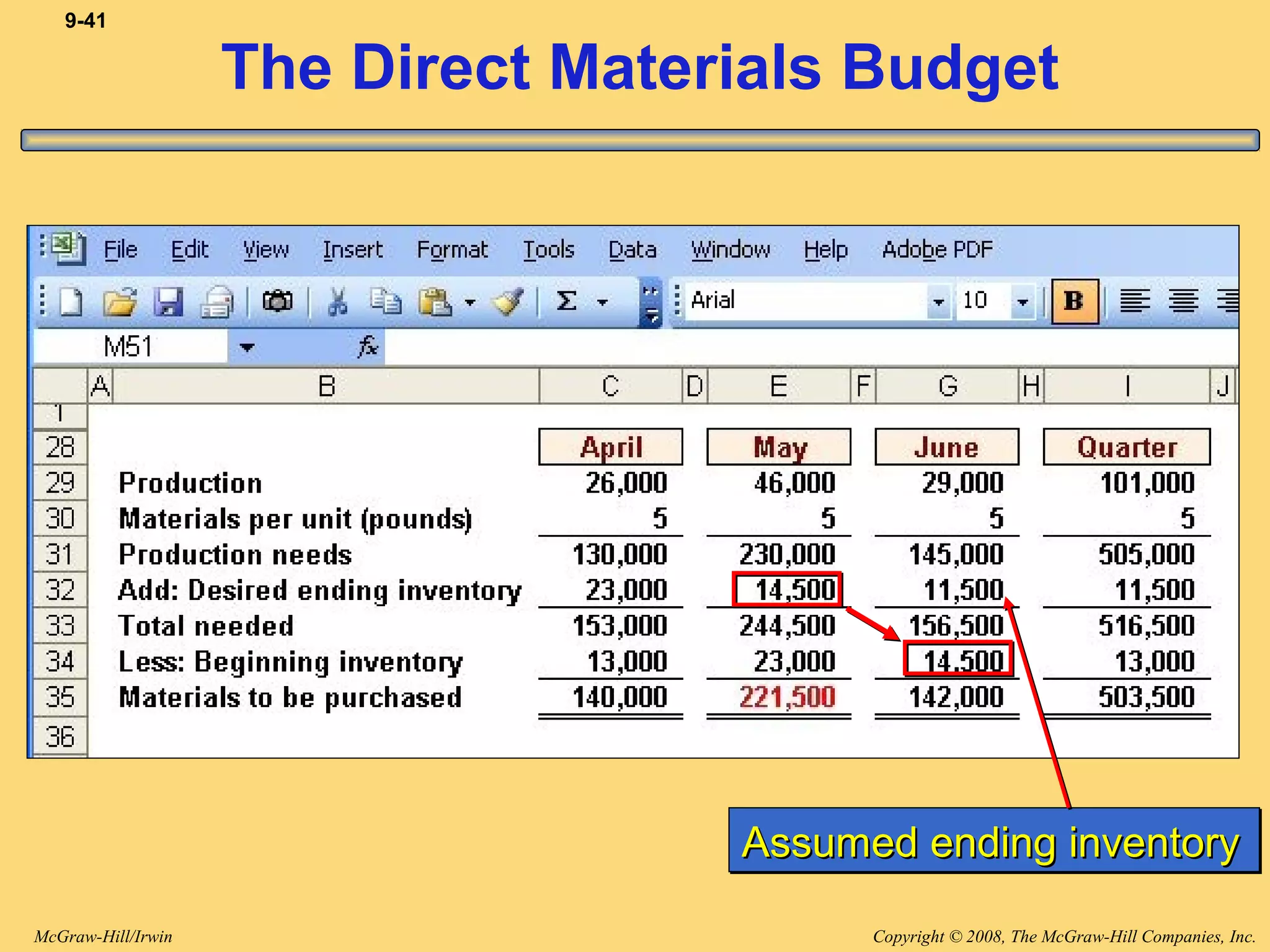Image resolution: width=1270 pixels, height=952 pixels.
Task: Click May materials purchased 221,500
Action: click(x=788, y=697)
